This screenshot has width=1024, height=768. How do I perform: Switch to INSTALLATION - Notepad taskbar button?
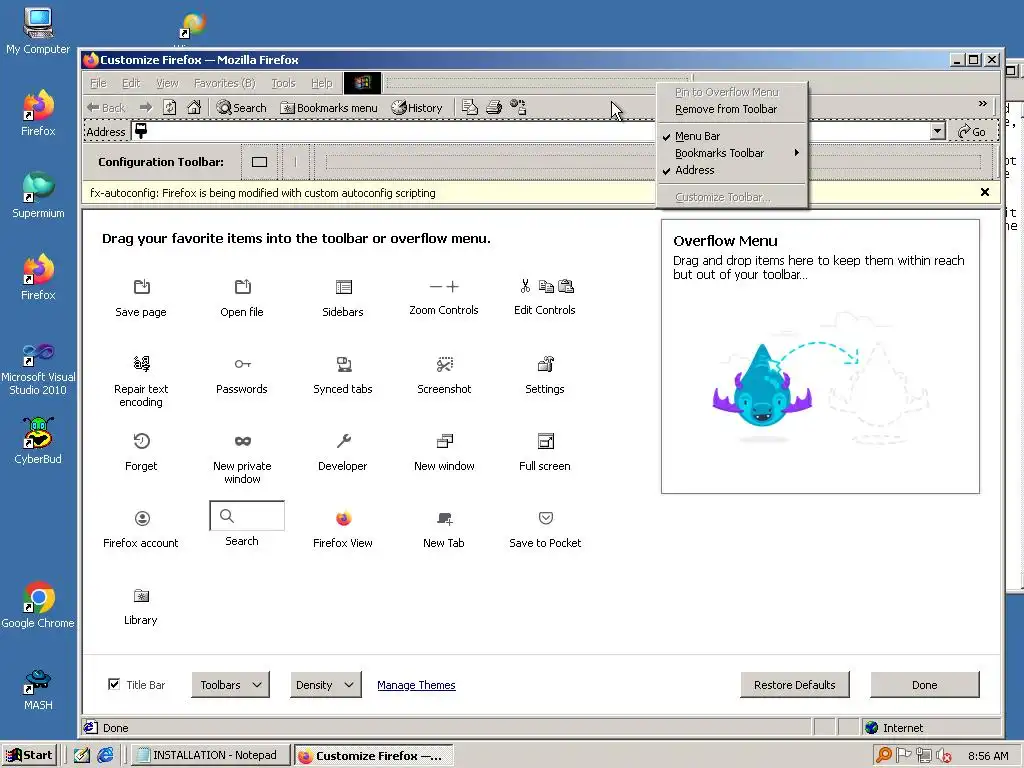[210, 755]
